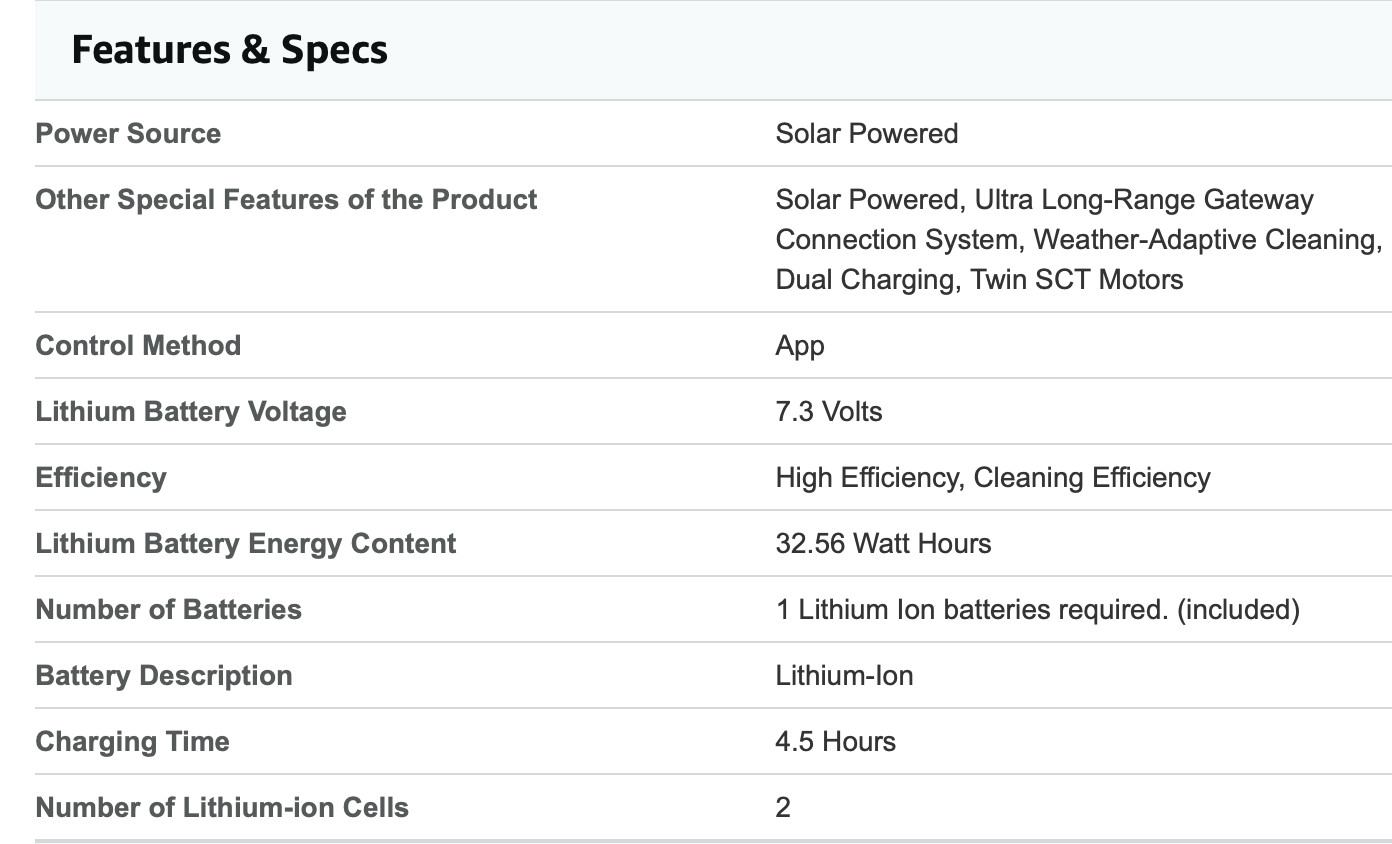Click the 1 Lithium Ion batteries required text
The width and height of the screenshot is (1392, 844).
point(972,609)
